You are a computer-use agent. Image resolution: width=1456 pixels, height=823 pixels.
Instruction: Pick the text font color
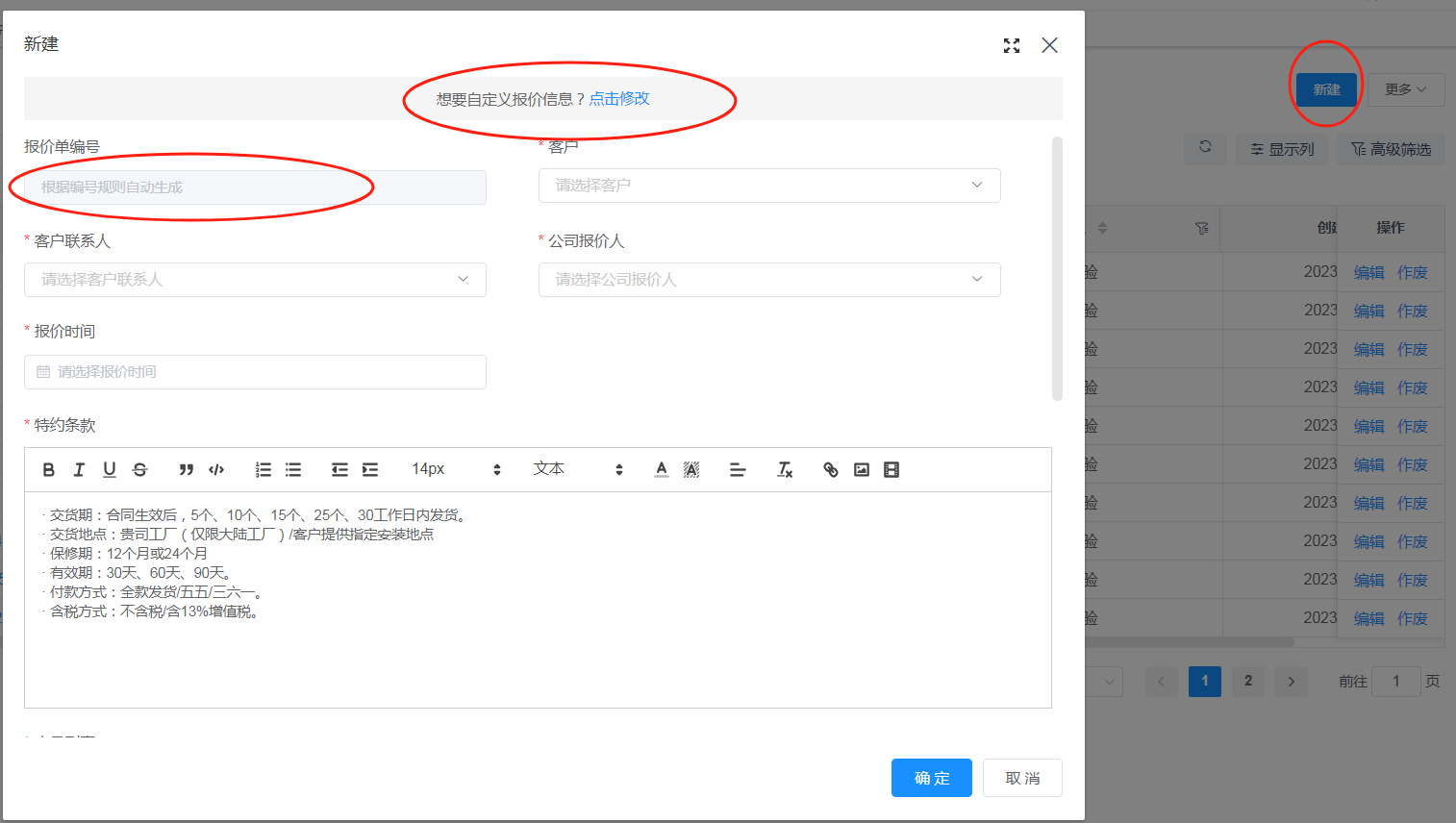click(662, 469)
